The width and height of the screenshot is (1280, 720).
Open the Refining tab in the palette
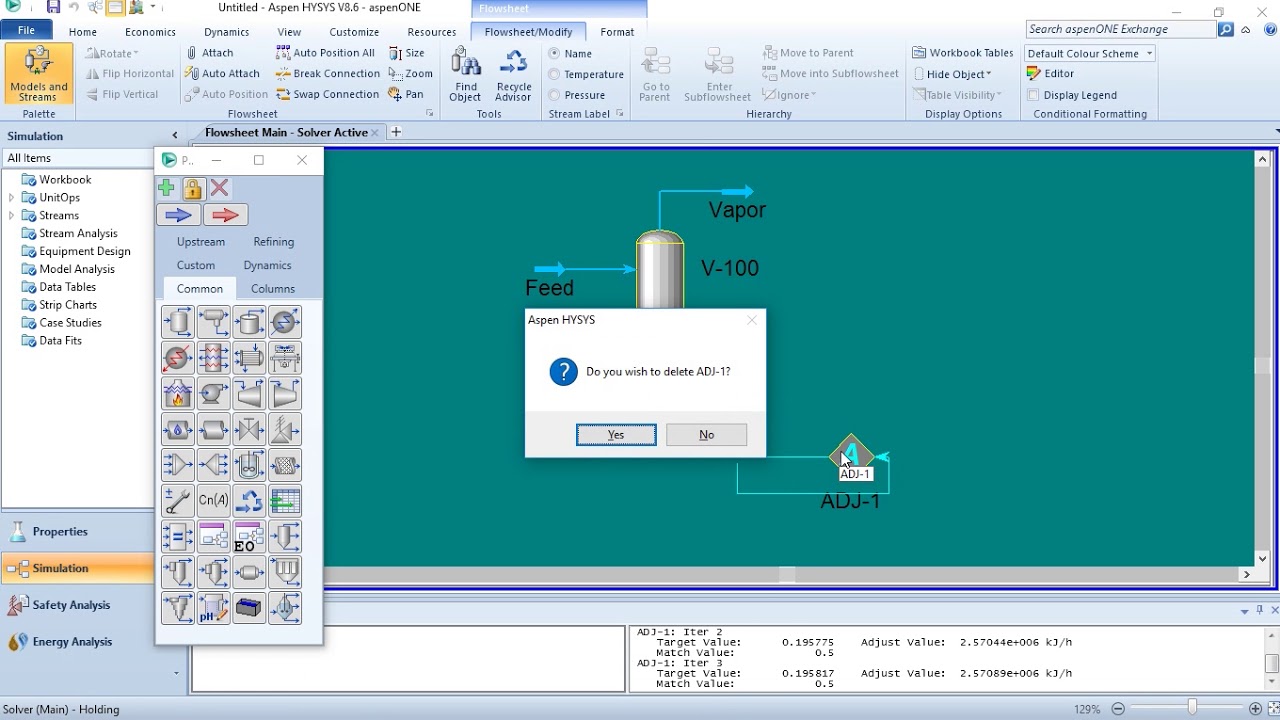(x=274, y=242)
